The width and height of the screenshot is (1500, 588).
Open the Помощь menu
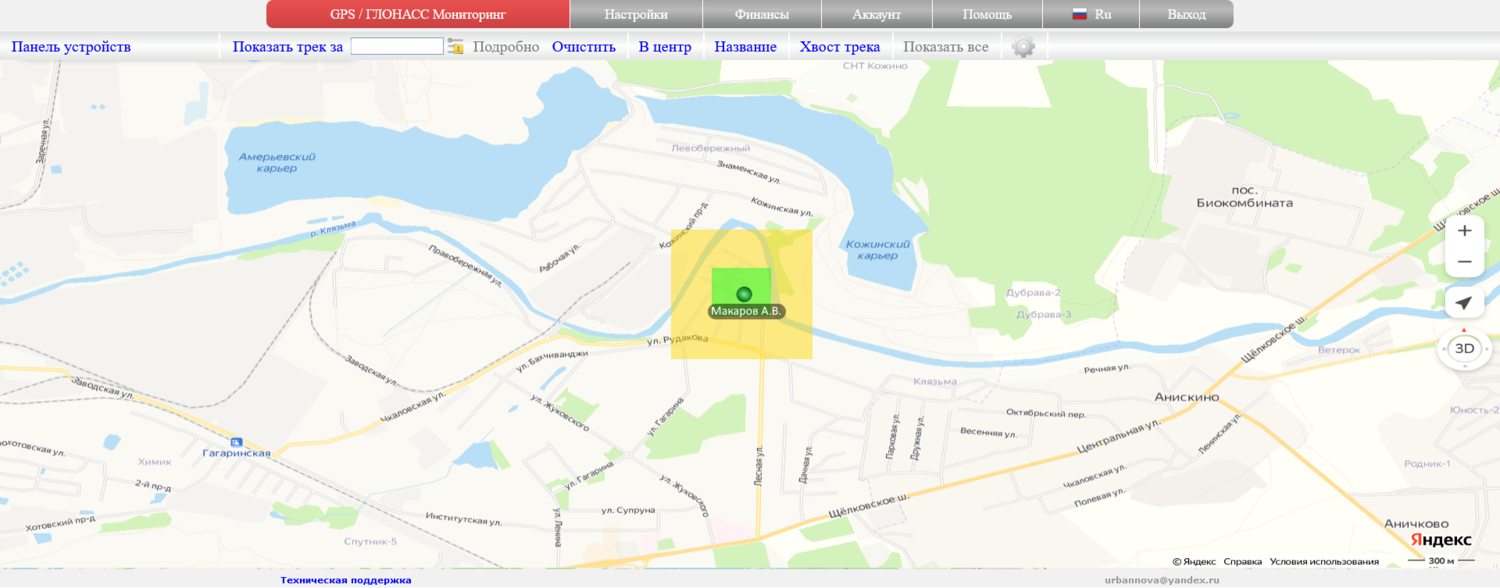pos(987,14)
